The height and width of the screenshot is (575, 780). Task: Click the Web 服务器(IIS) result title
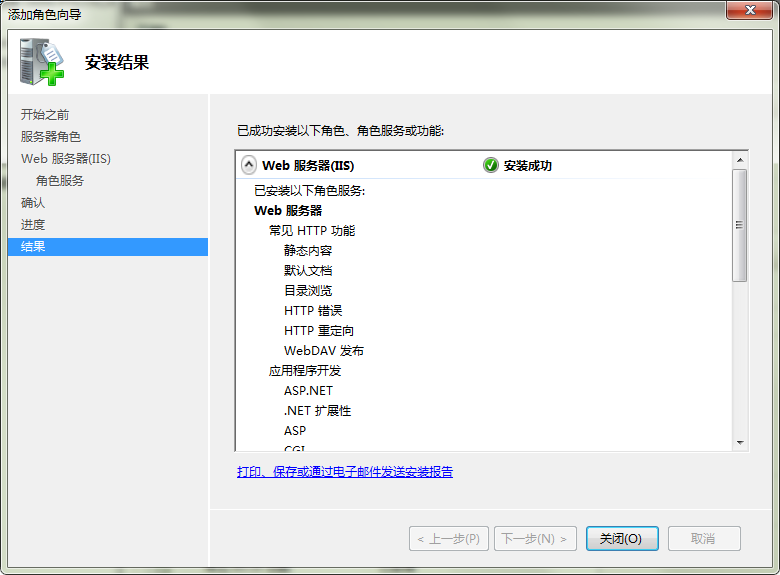308,165
